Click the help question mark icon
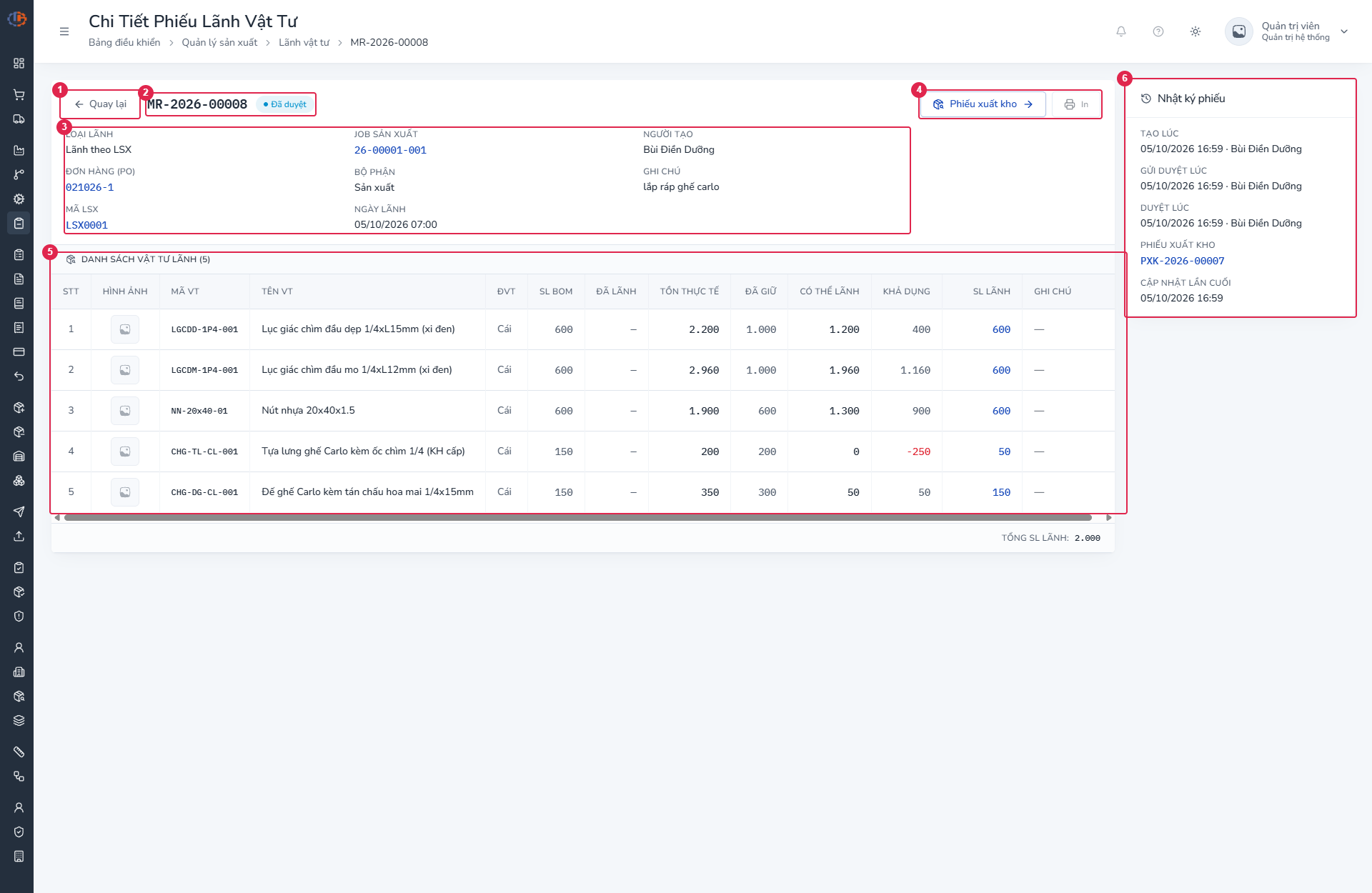 point(1158,31)
